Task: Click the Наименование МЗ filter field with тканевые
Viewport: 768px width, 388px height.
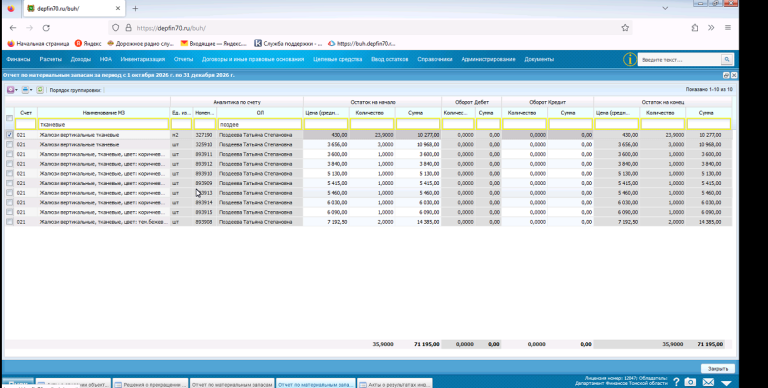Action: pos(103,124)
